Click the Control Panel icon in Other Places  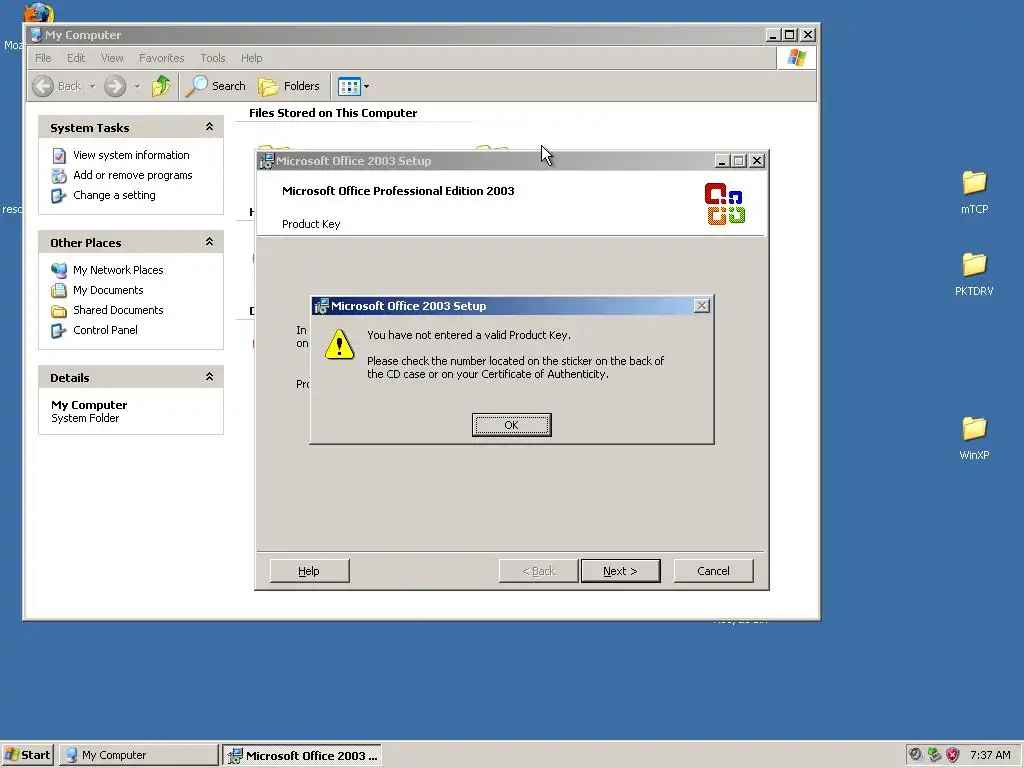point(59,330)
